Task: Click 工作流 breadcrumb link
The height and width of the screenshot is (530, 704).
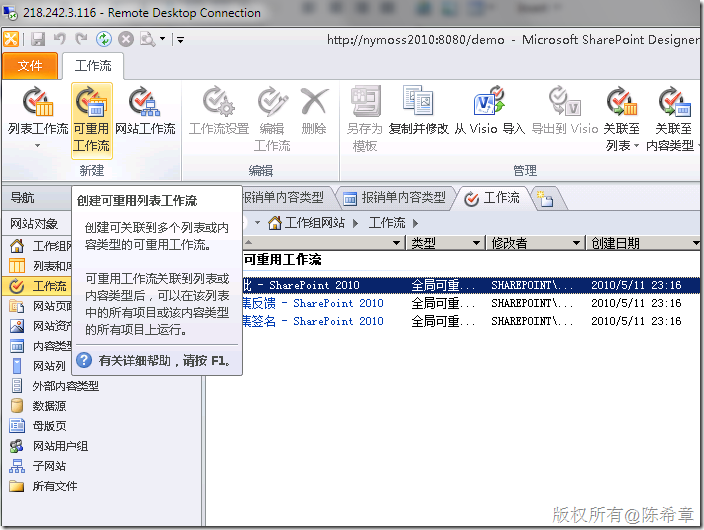Action: click(x=387, y=223)
